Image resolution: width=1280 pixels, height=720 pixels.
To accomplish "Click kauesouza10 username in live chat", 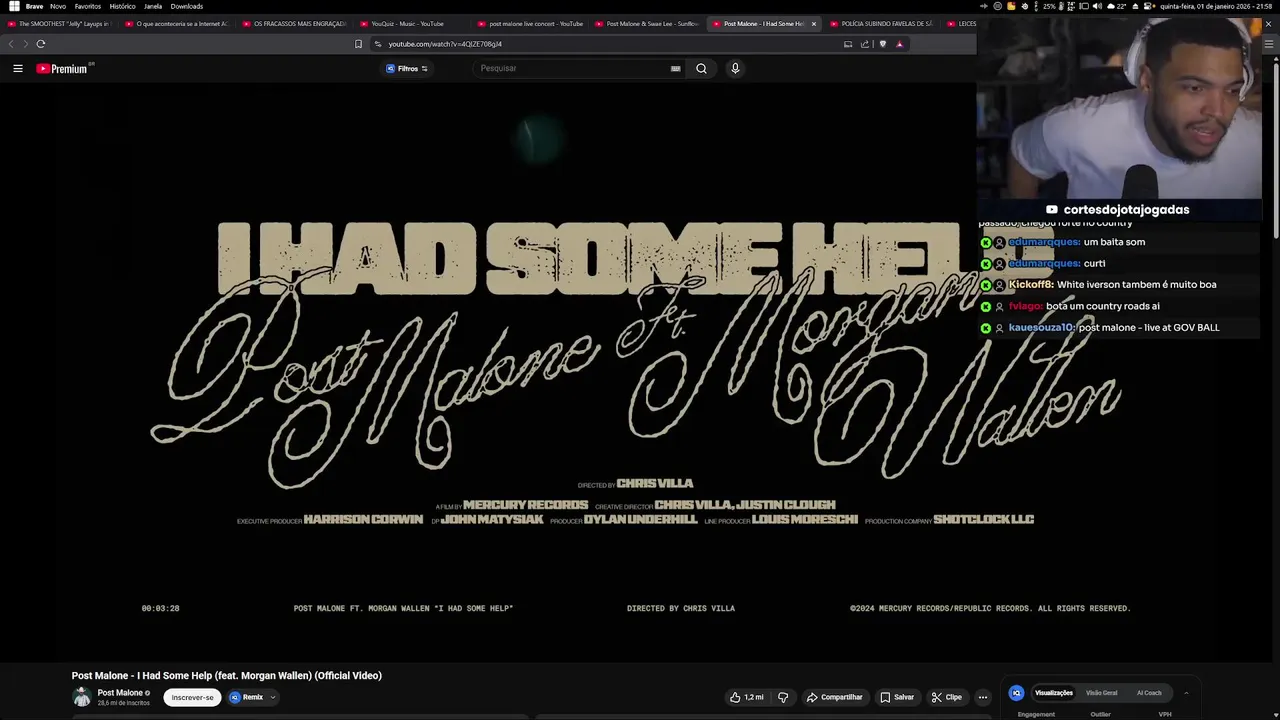I will coord(1041,327).
